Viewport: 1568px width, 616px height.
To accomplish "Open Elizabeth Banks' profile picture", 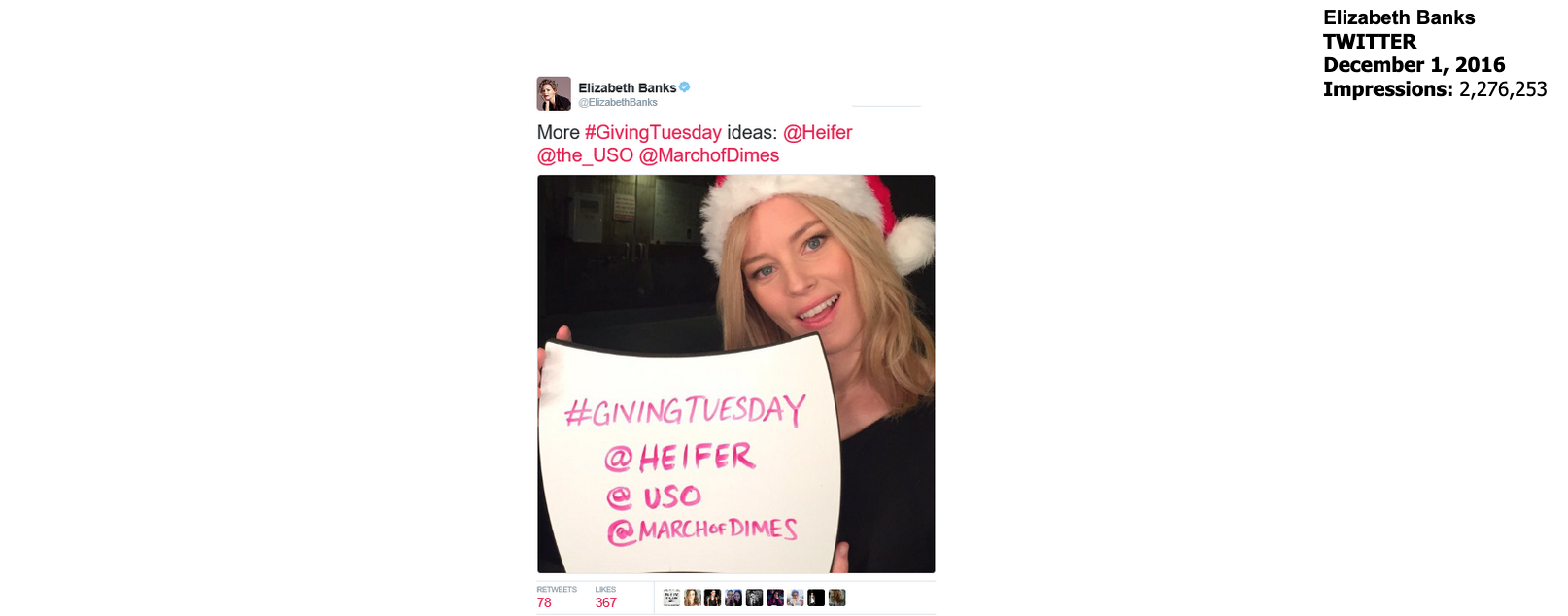I will tap(554, 93).
